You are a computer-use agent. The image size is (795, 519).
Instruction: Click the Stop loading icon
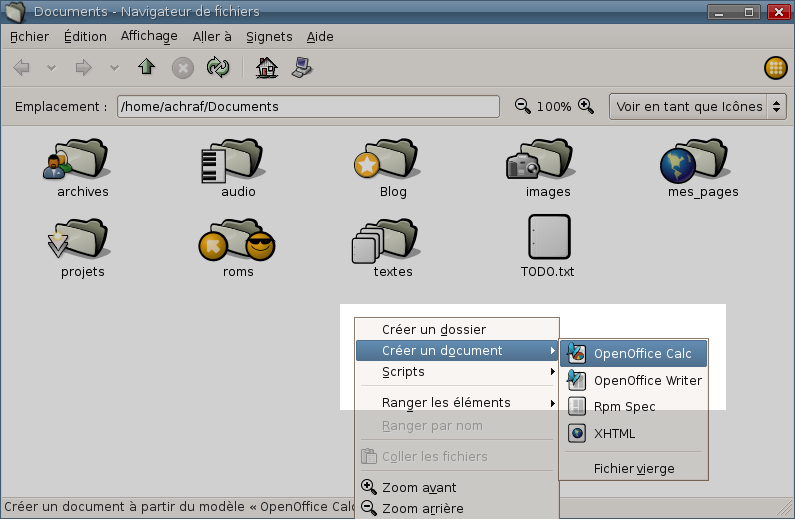tap(183, 68)
